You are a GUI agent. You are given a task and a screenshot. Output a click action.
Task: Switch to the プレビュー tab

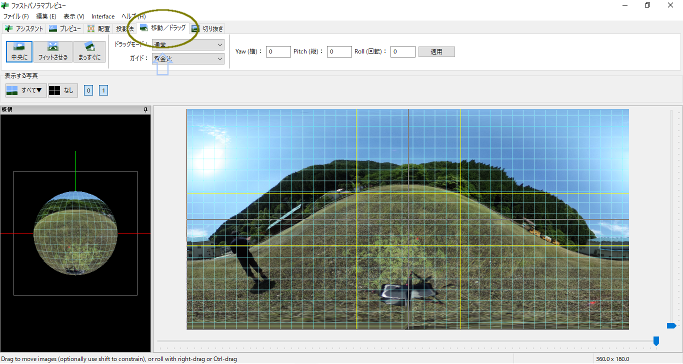point(65,29)
